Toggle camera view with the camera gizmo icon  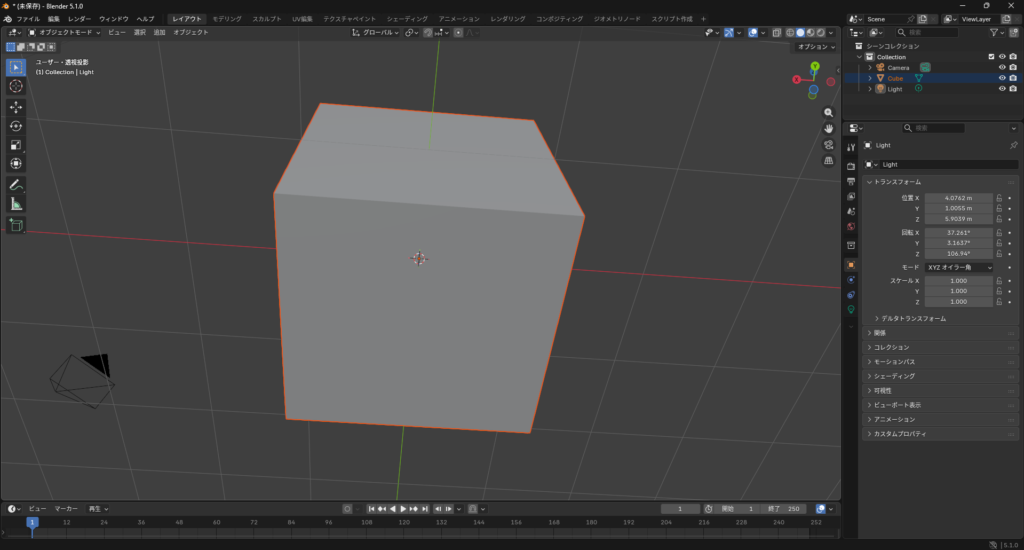click(829, 145)
